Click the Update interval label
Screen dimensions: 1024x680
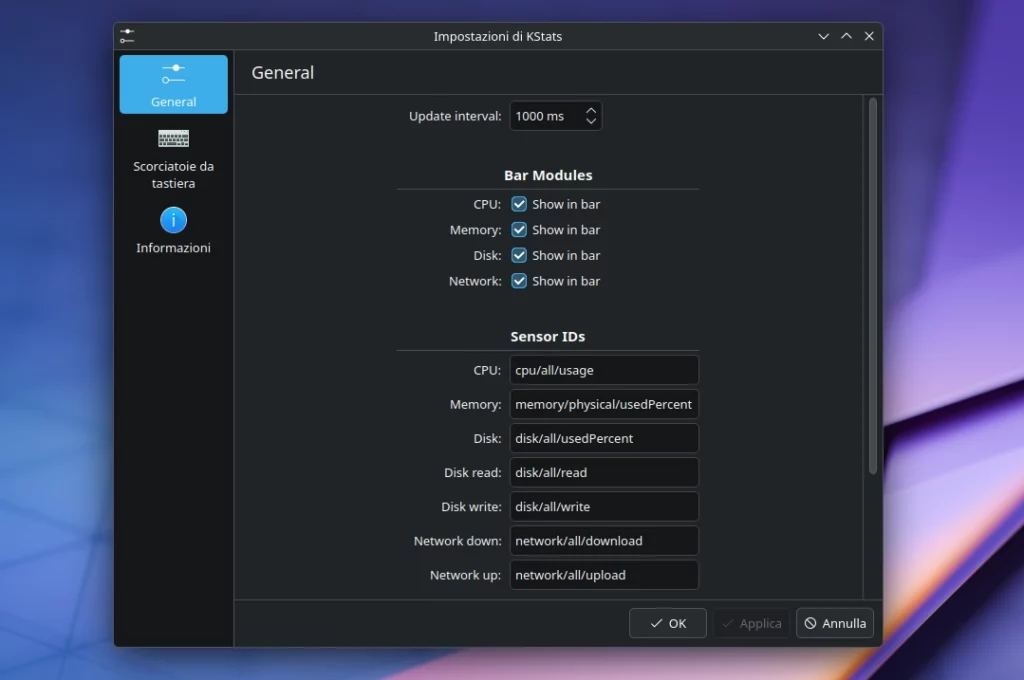[x=455, y=116]
